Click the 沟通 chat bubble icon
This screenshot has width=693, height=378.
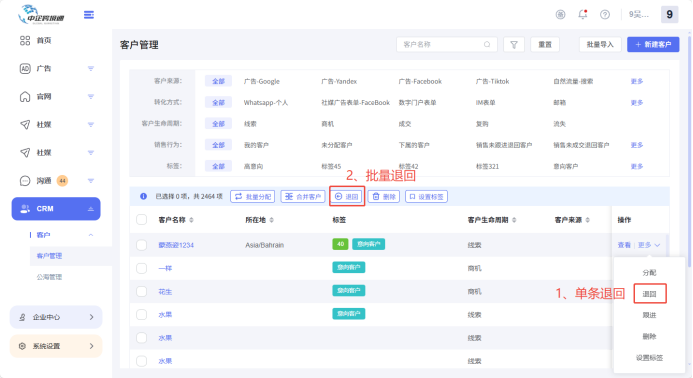tap(25, 181)
